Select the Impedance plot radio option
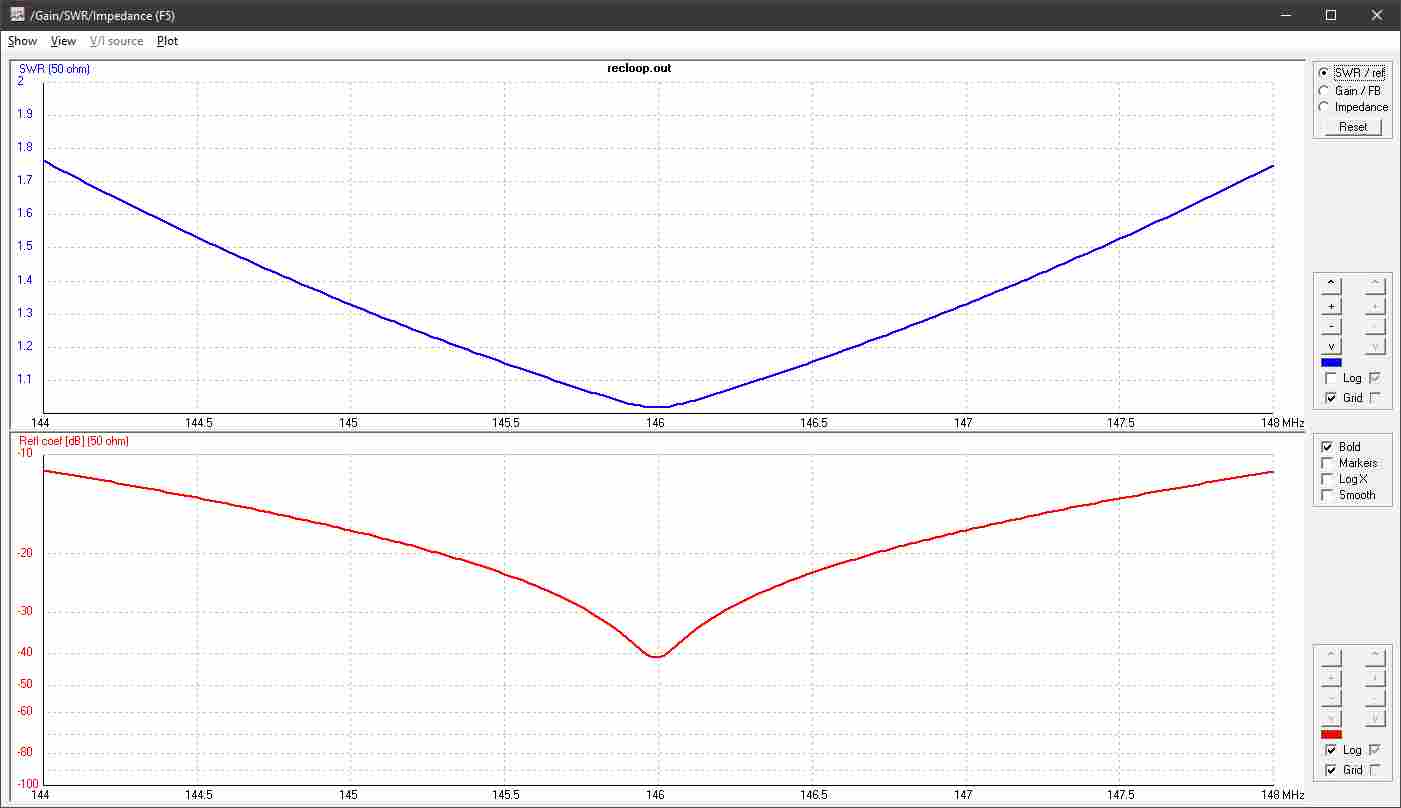Screen dimensions: 1401x808 point(1324,106)
